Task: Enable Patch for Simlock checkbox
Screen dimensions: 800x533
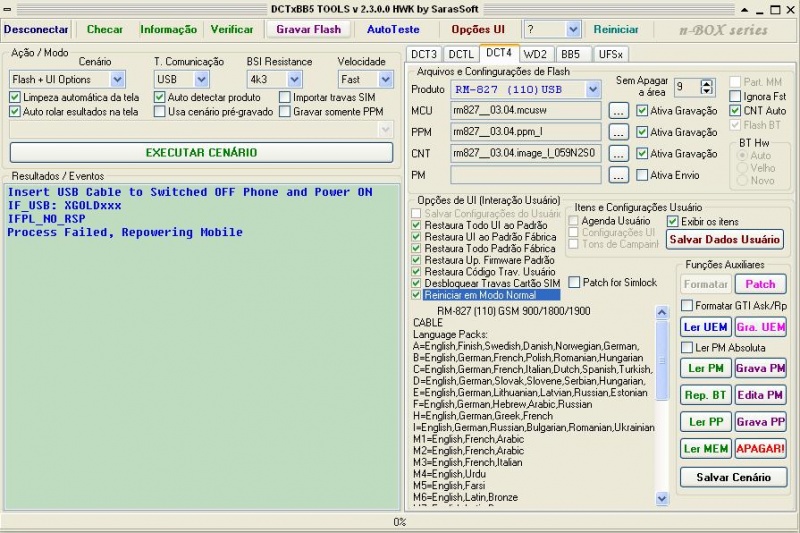Action: (x=574, y=282)
